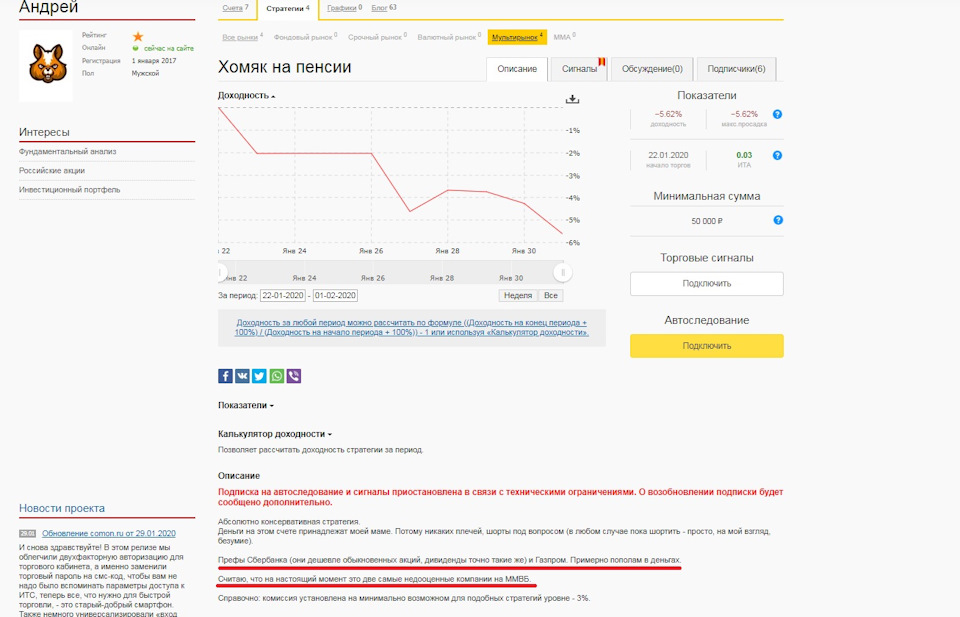
Task: Click the 22.01.2020 начало торгов value
Action: 668,155
